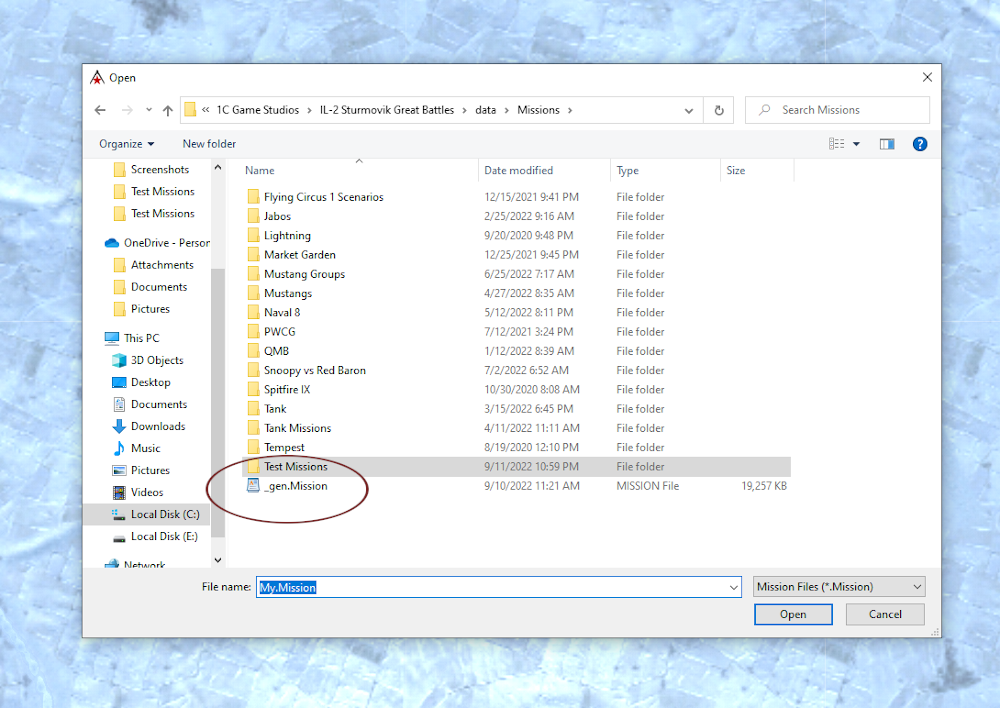This screenshot has height=708, width=1000.
Task: Select the Tempest folder
Action: click(284, 447)
